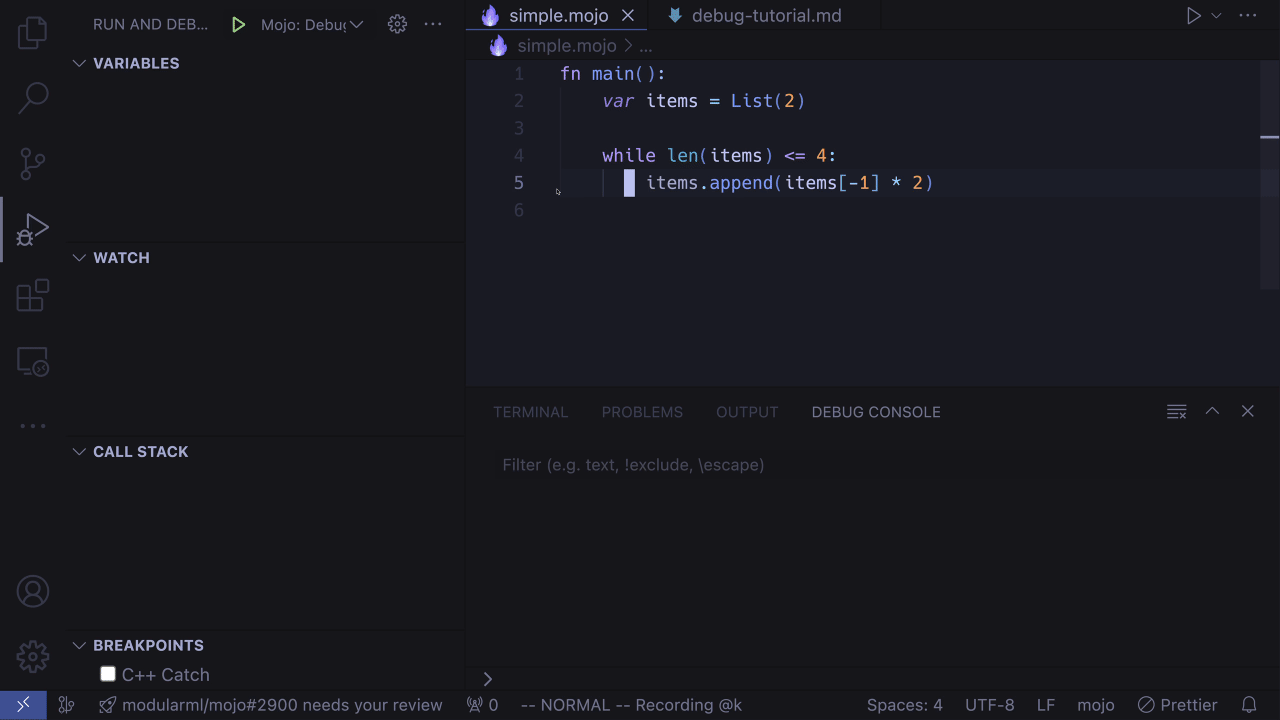This screenshot has height=720, width=1280.
Task: Click 'append' in the items.append call
Action: [741, 183]
